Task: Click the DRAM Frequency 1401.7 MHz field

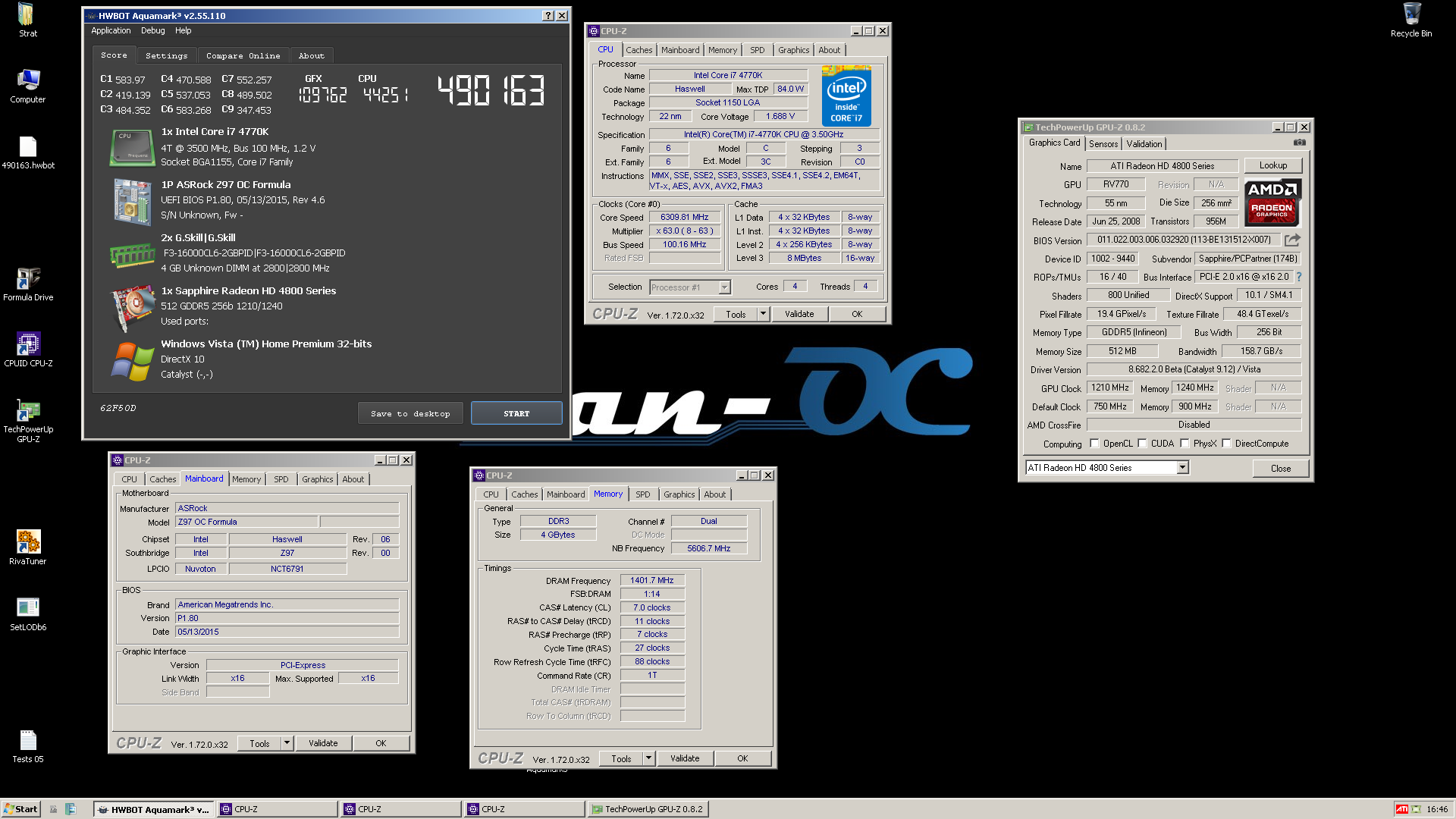Action: (652, 581)
